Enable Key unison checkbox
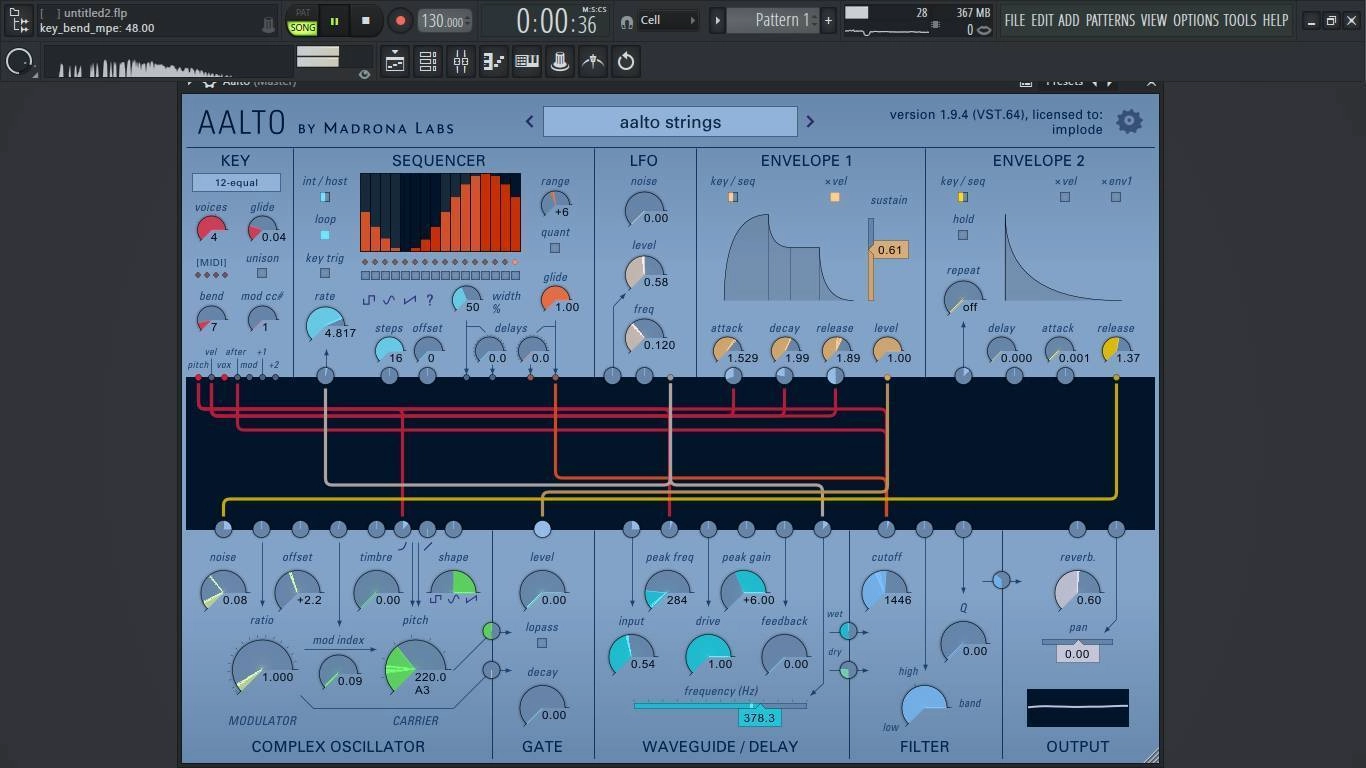The width and height of the screenshot is (1366, 768). 262,273
